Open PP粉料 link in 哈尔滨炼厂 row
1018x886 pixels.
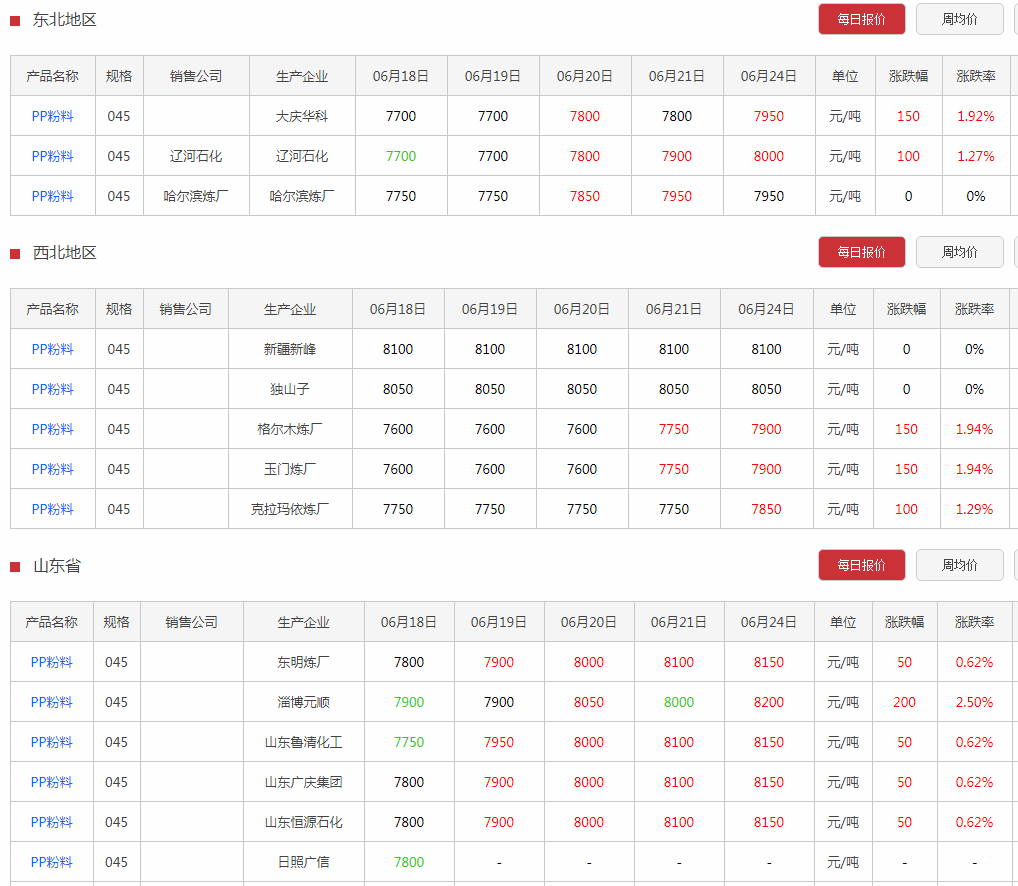[53, 196]
